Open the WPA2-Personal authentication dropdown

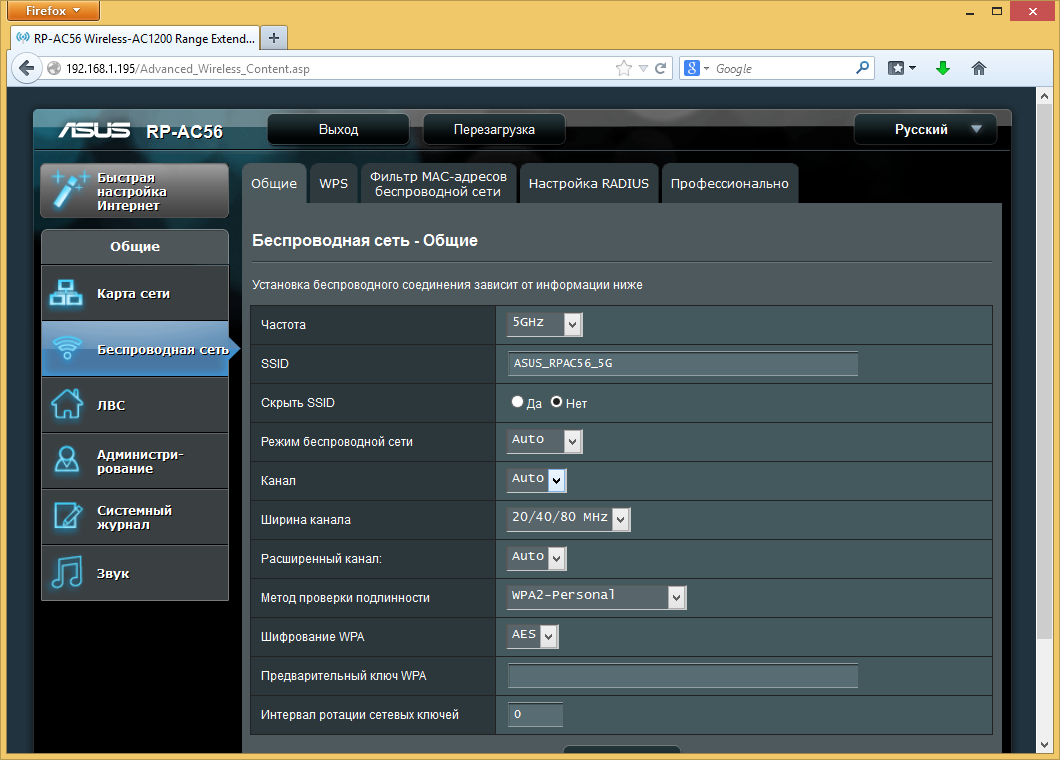tap(596, 597)
